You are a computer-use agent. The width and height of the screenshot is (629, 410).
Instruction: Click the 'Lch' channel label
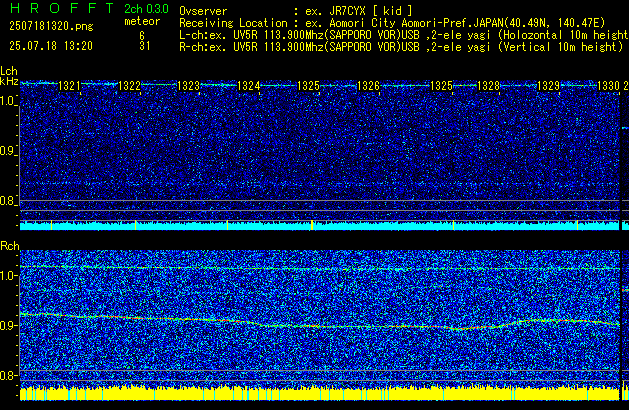[x=9, y=72]
